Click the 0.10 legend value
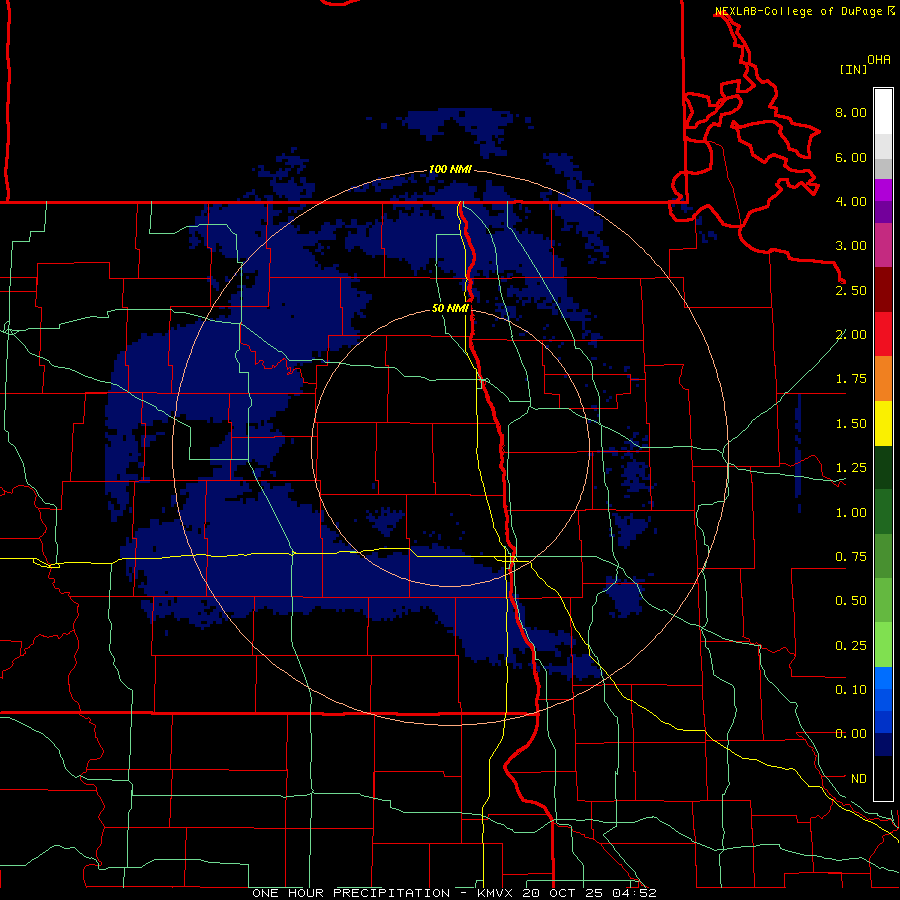This screenshot has width=900, height=900. coord(851,690)
